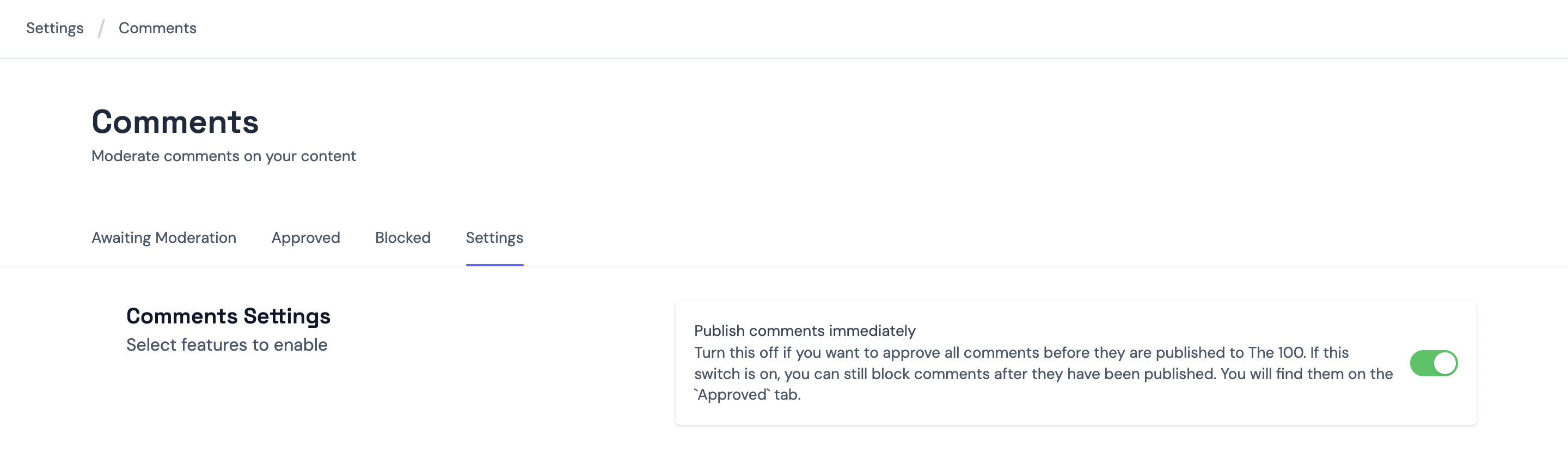Click the 'Moderate comments on your content' subtitle
This screenshot has width=1568, height=471.
pos(223,156)
